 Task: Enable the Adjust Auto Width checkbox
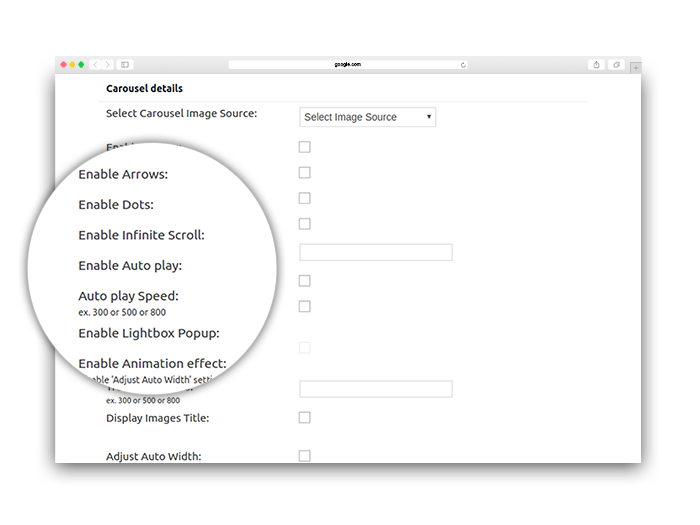point(304,456)
